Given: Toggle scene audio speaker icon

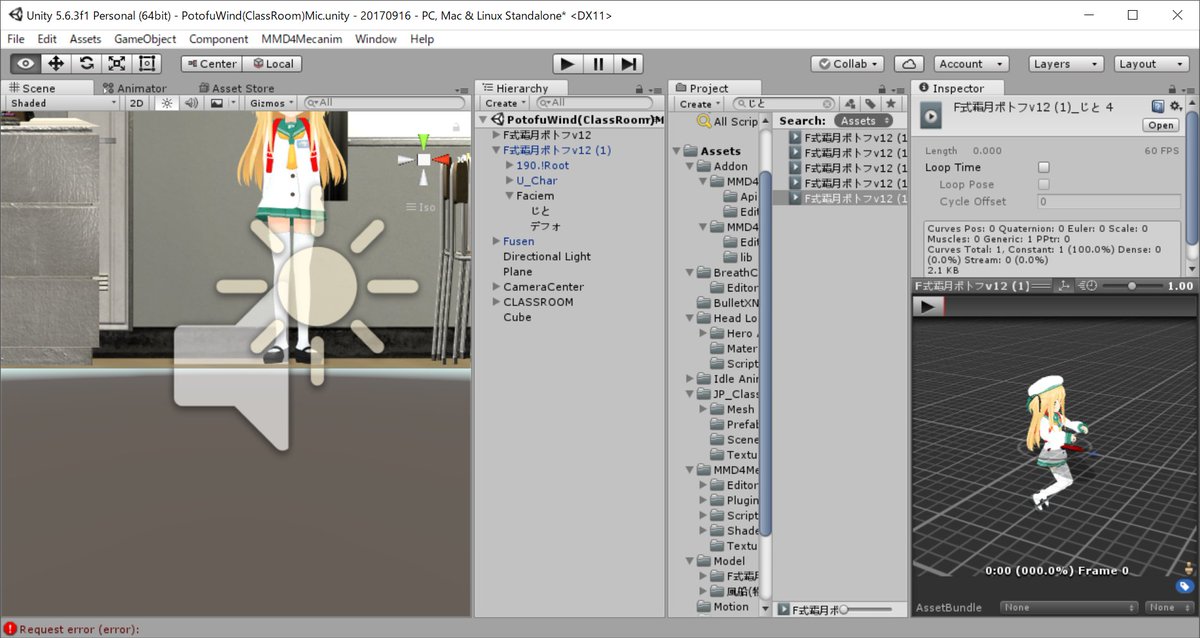Looking at the screenshot, I should pyautogui.click(x=191, y=103).
